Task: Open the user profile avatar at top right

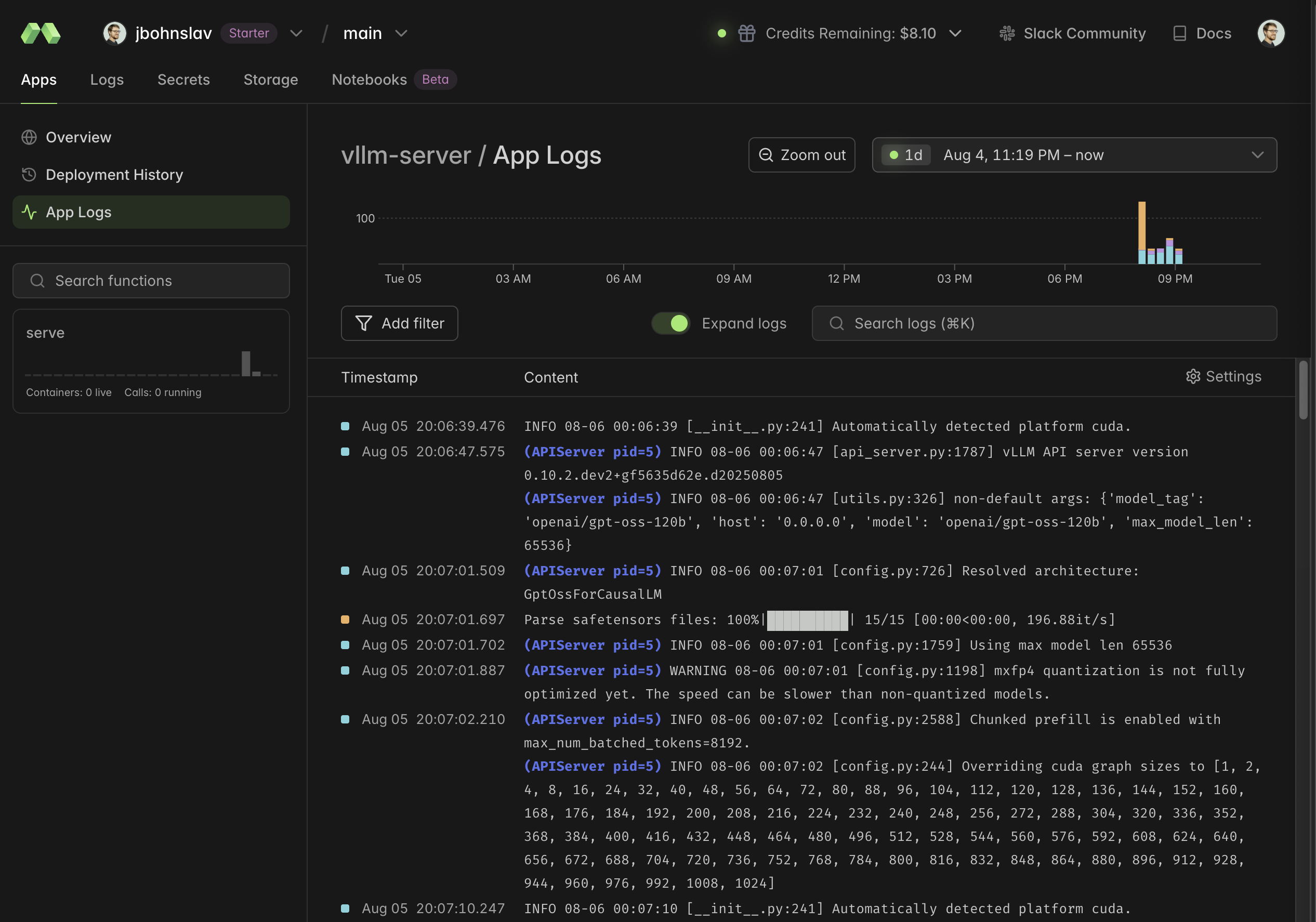Action: pos(1271,33)
